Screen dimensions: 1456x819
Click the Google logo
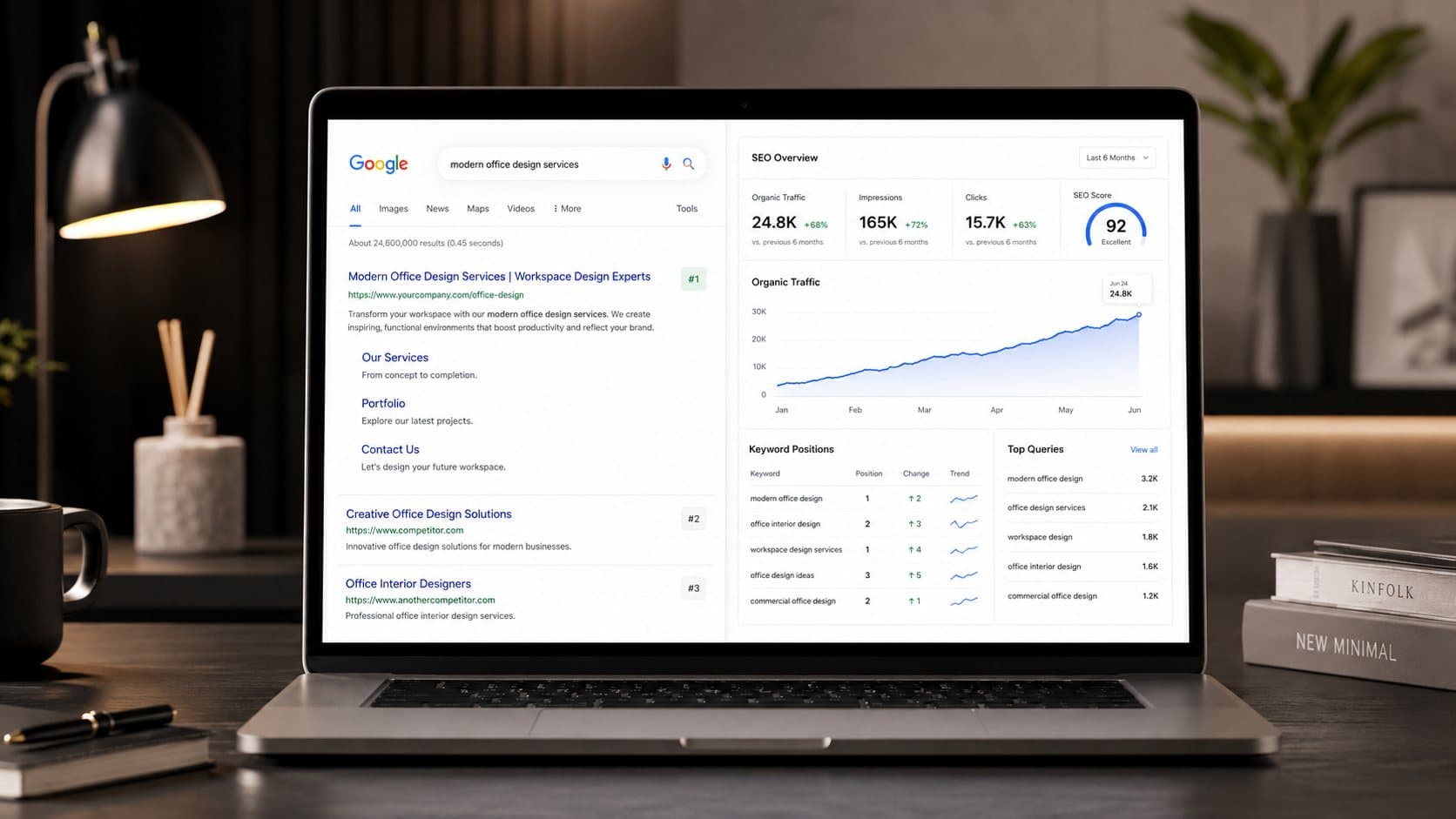378,164
